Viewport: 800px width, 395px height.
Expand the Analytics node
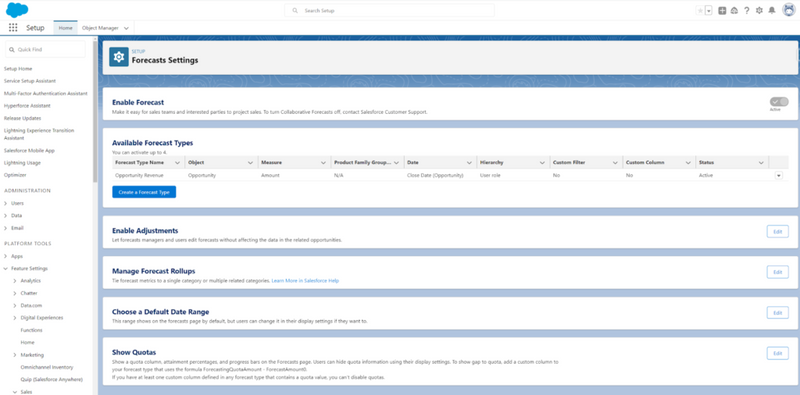[15, 281]
